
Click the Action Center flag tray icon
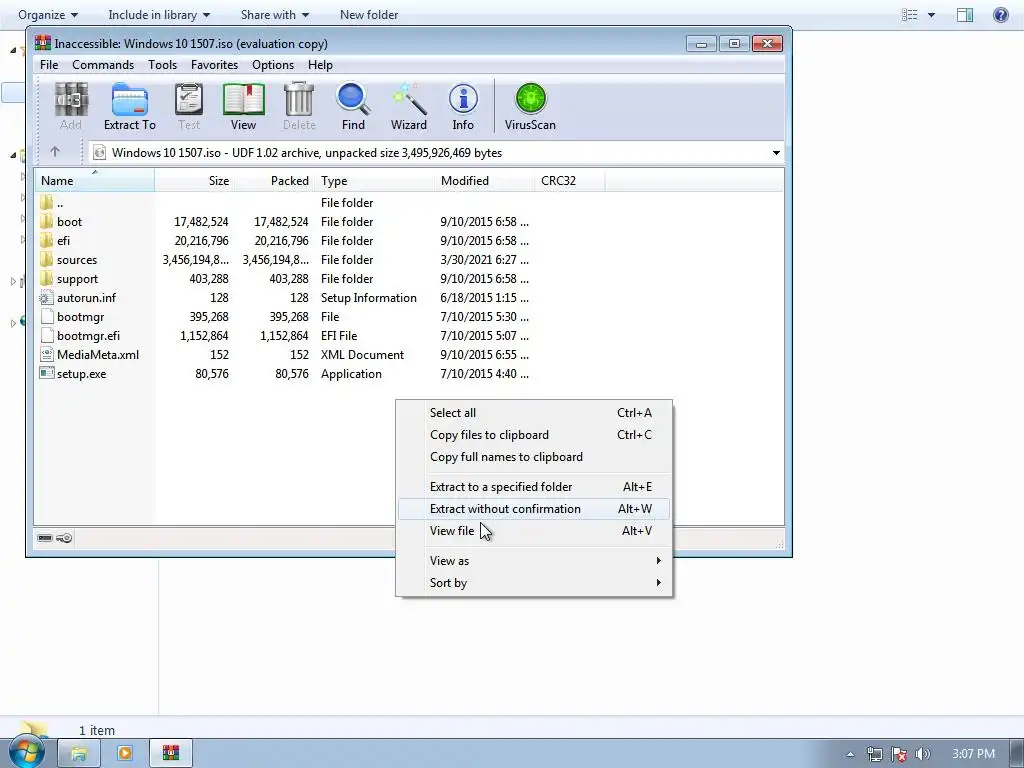(x=899, y=755)
